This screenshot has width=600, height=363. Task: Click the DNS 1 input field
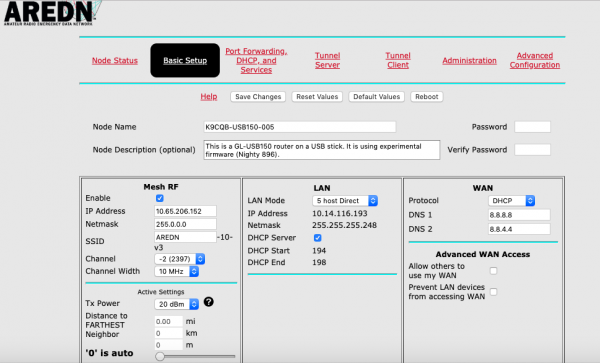click(x=519, y=215)
